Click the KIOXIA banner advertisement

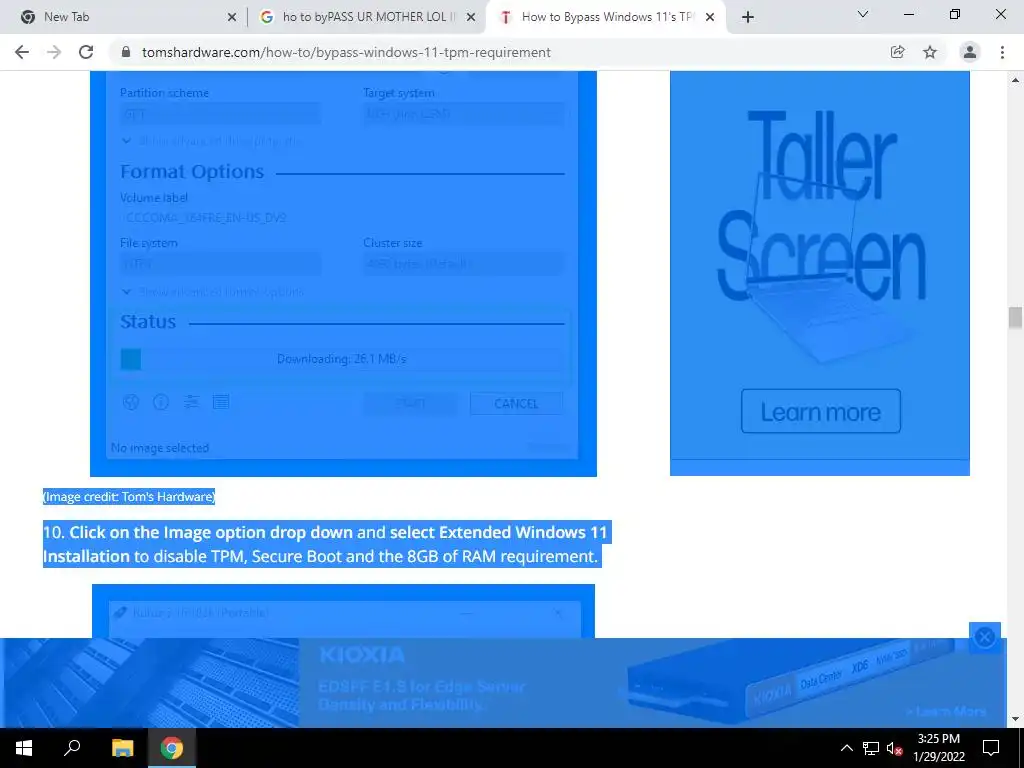pos(503,683)
